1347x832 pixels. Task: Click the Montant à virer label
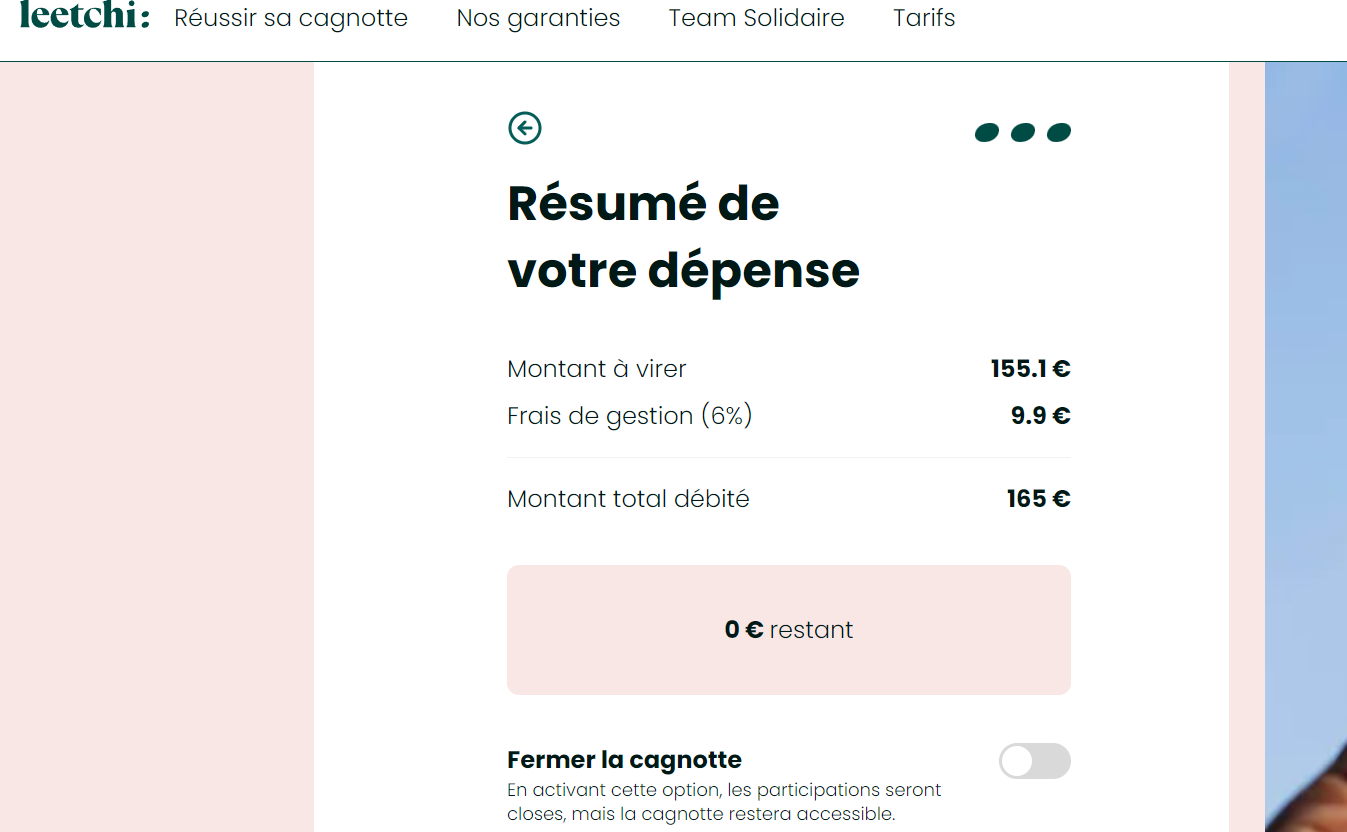tap(596, 369)
